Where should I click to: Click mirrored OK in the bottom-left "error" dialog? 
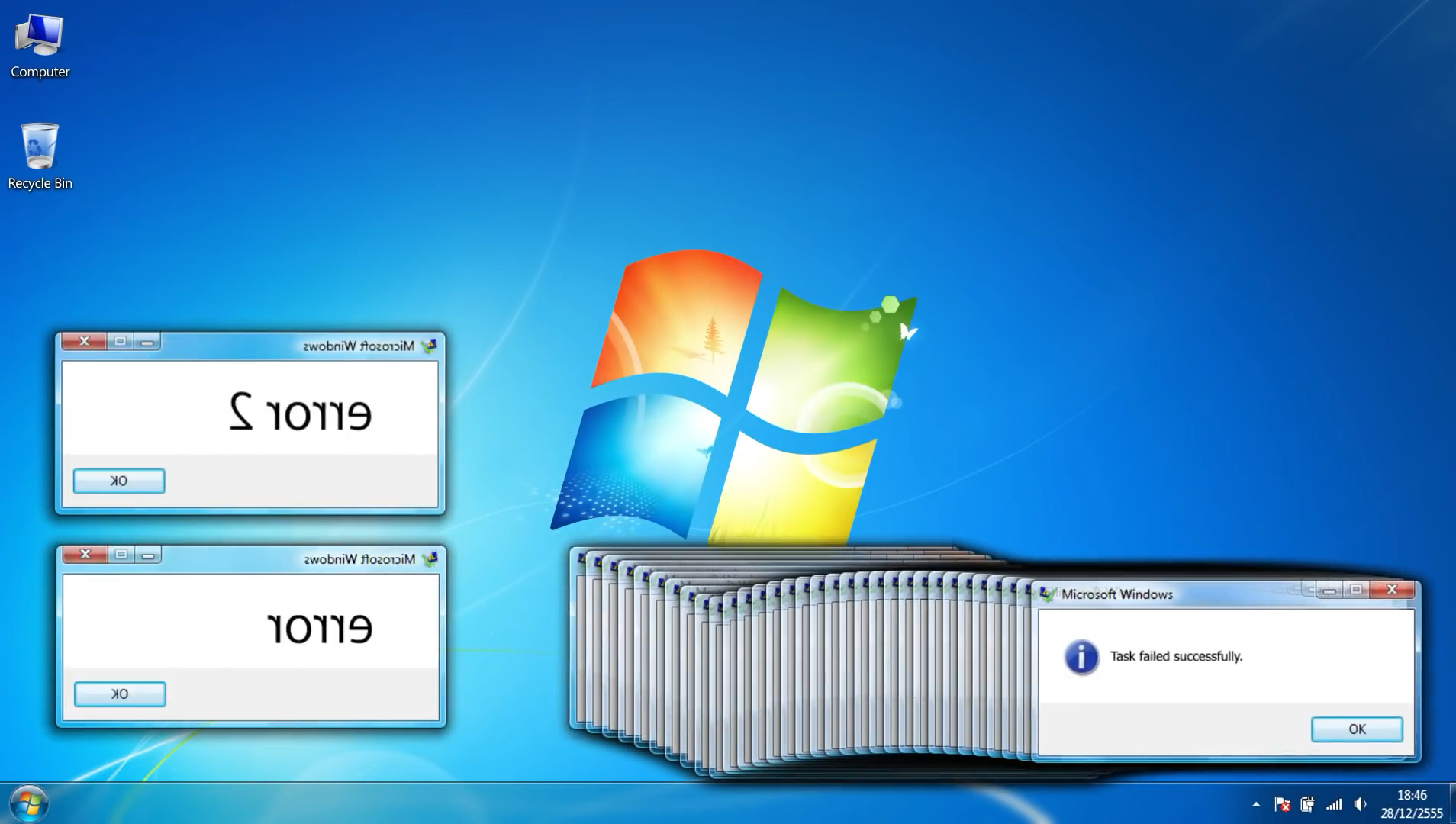point(120,694)
